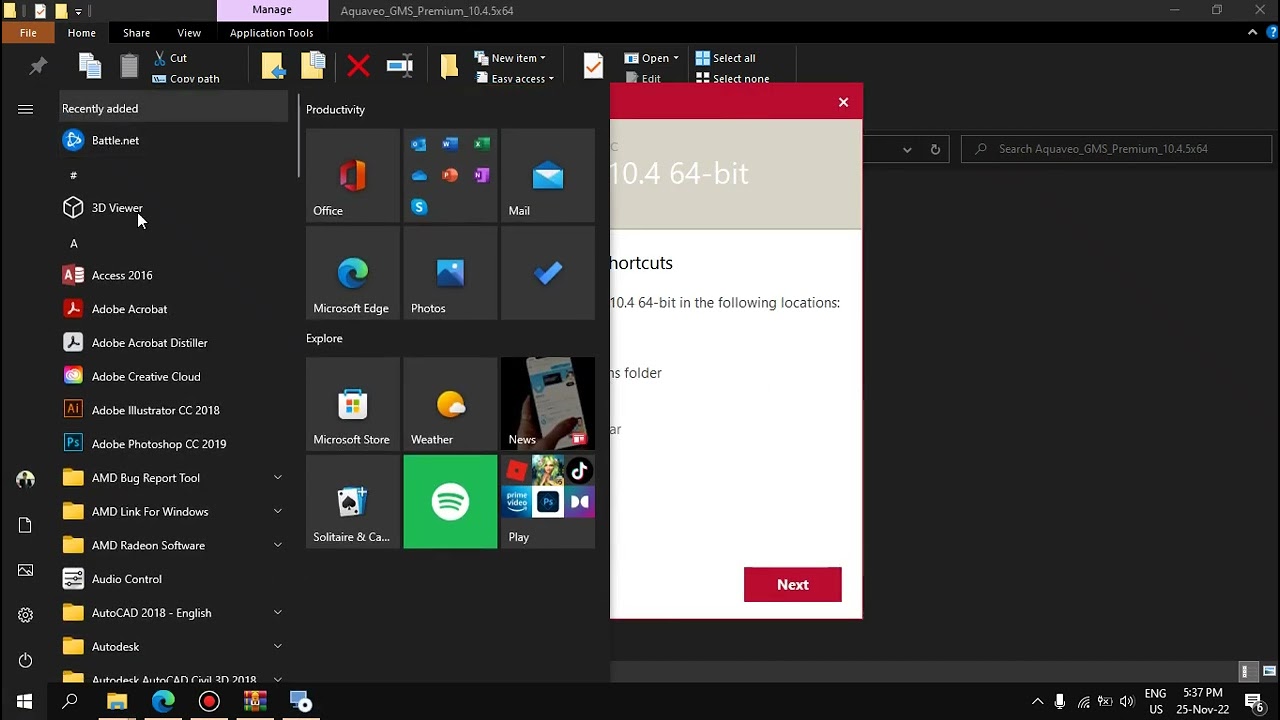Image resolution: width=1280 pixels, height=720 pixels.
Task: Open Access 2016 from app list
Action: [x=172, y=275]
